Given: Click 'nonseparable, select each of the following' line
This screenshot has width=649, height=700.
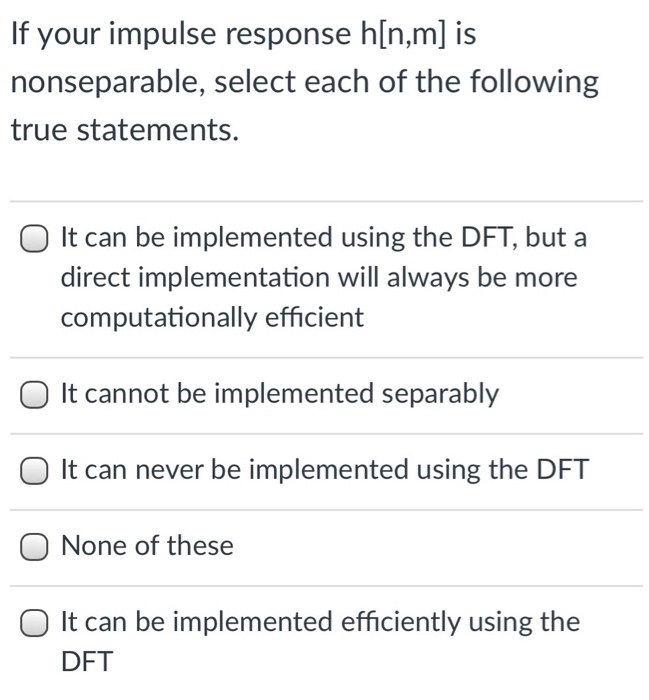Looking at the screenshot, I should click(304, 83).
